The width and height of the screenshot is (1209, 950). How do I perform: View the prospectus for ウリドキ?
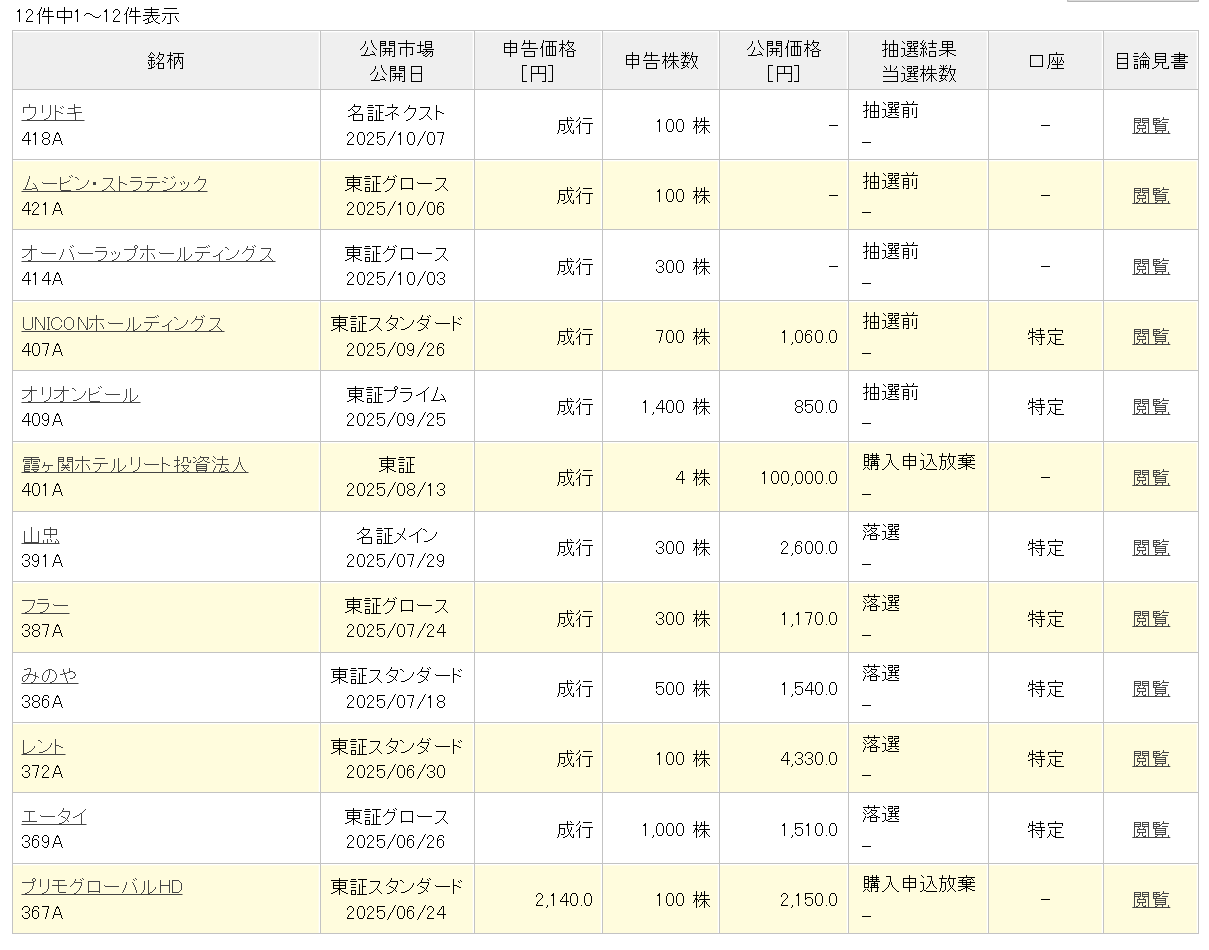click(x=1150, y=126)
